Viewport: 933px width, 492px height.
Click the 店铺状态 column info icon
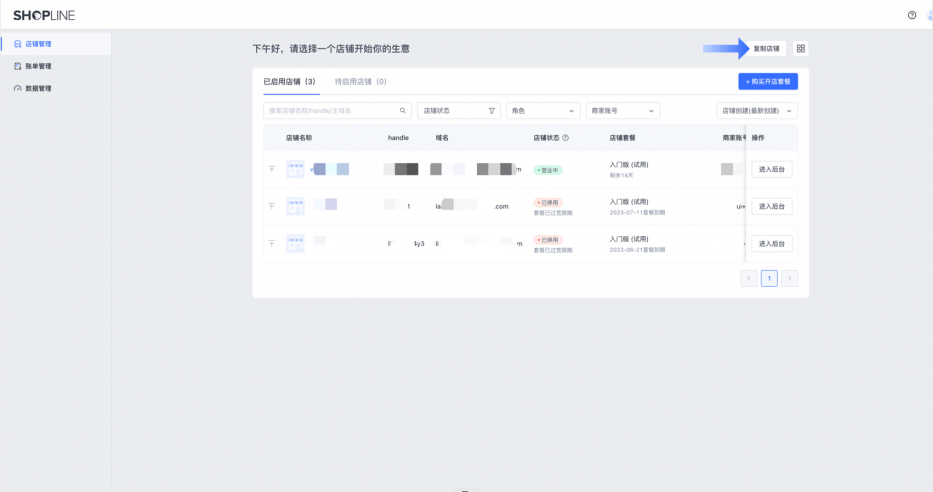coord(566,138)
